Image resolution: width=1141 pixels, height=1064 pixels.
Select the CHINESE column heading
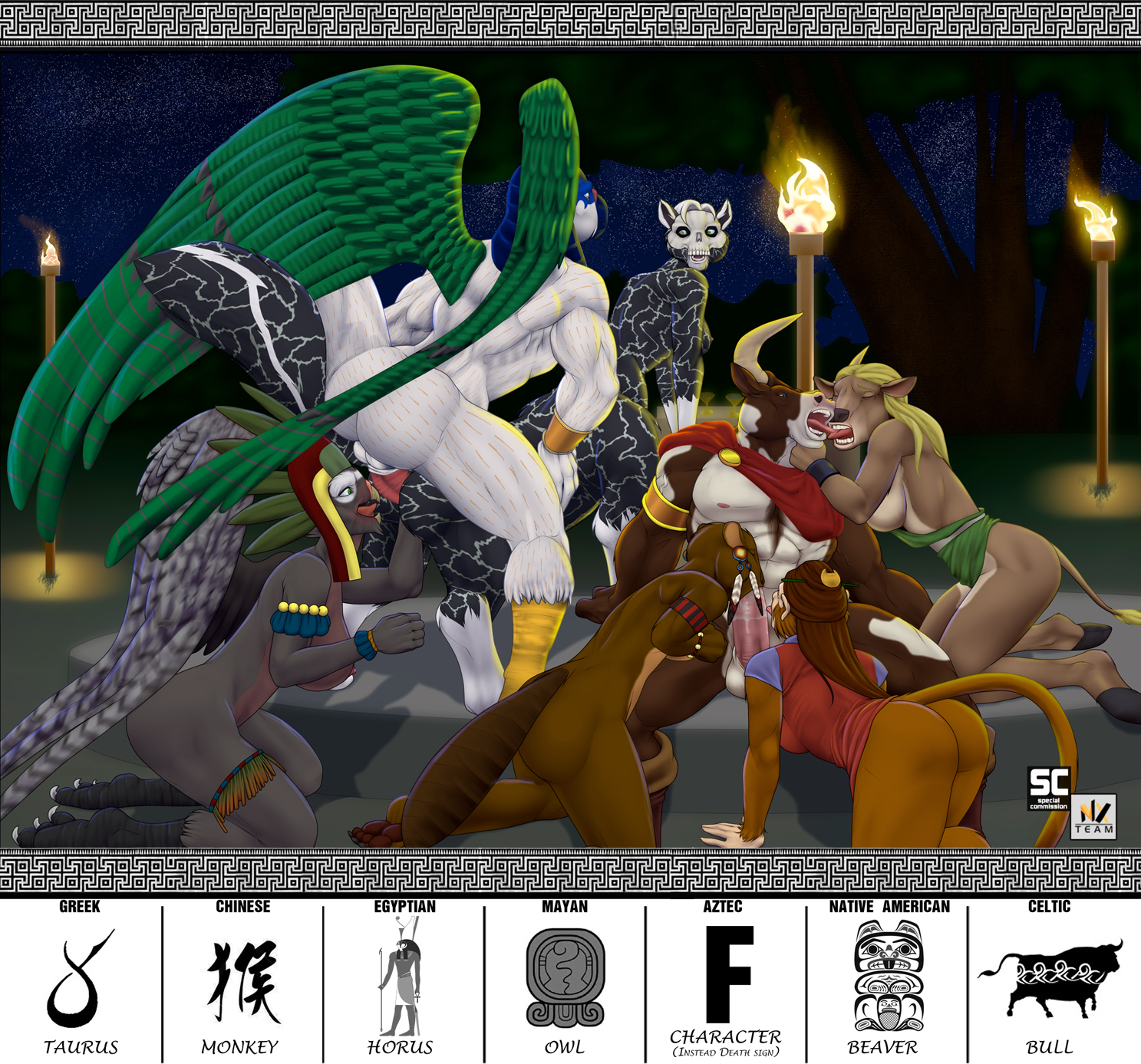click(242, 907)
